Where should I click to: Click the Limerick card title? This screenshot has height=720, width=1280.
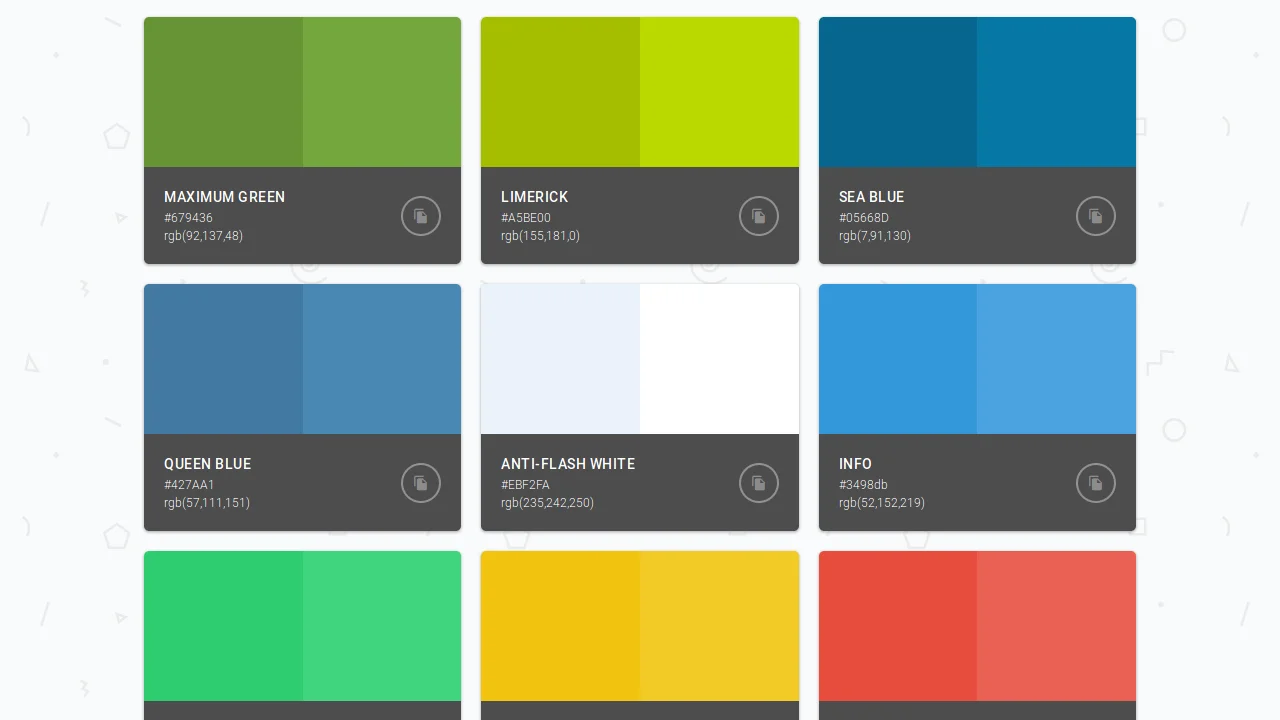coord(535,197)
